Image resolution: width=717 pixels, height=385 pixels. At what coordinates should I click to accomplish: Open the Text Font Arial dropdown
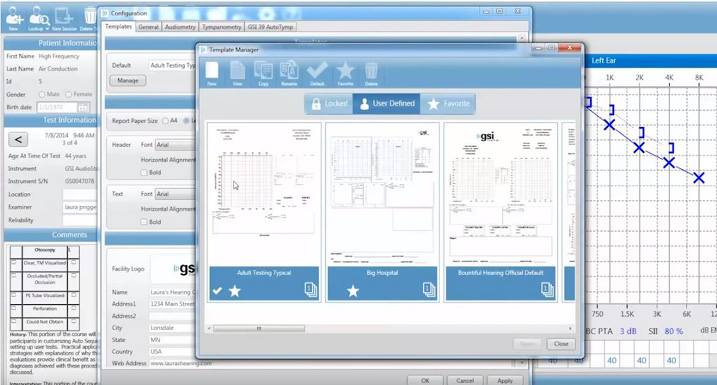[175, 194]
